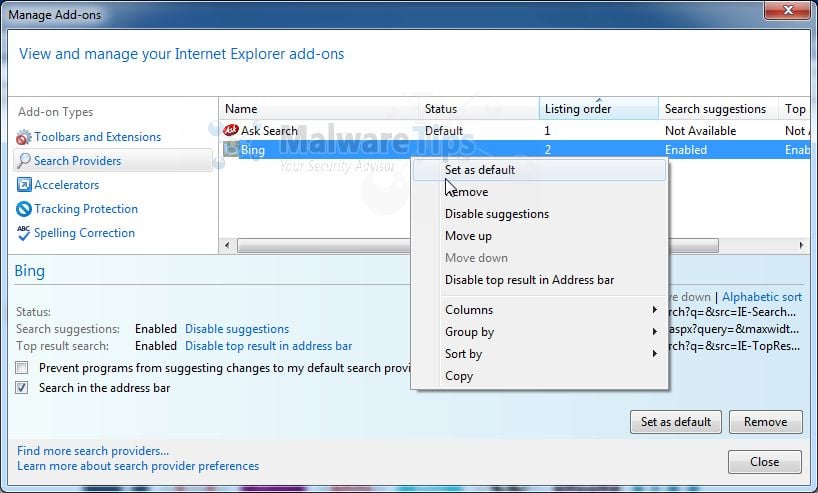Image resolution: width=818 pixels, height=493 pixels.
Task: Click the Not Available suggestions cell
Action: pyautogui.click(x=700, y=131)
